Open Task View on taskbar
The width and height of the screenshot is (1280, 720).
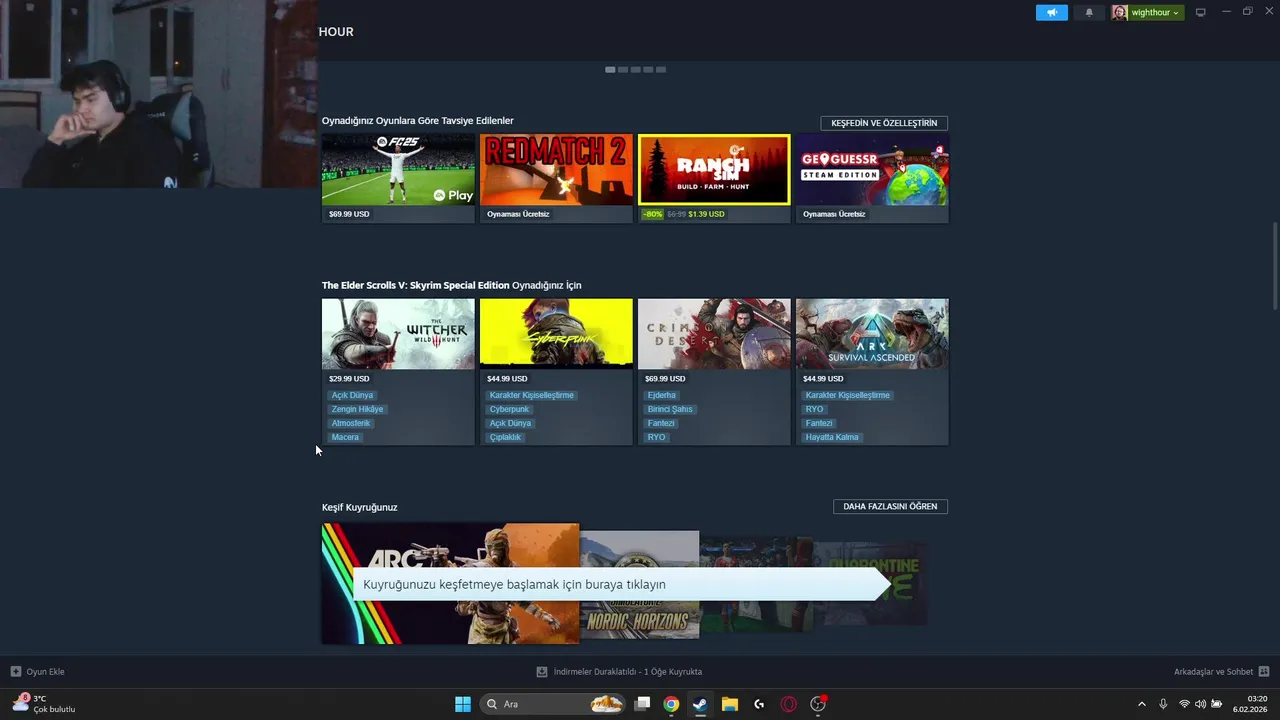click(x=643, y=704)
